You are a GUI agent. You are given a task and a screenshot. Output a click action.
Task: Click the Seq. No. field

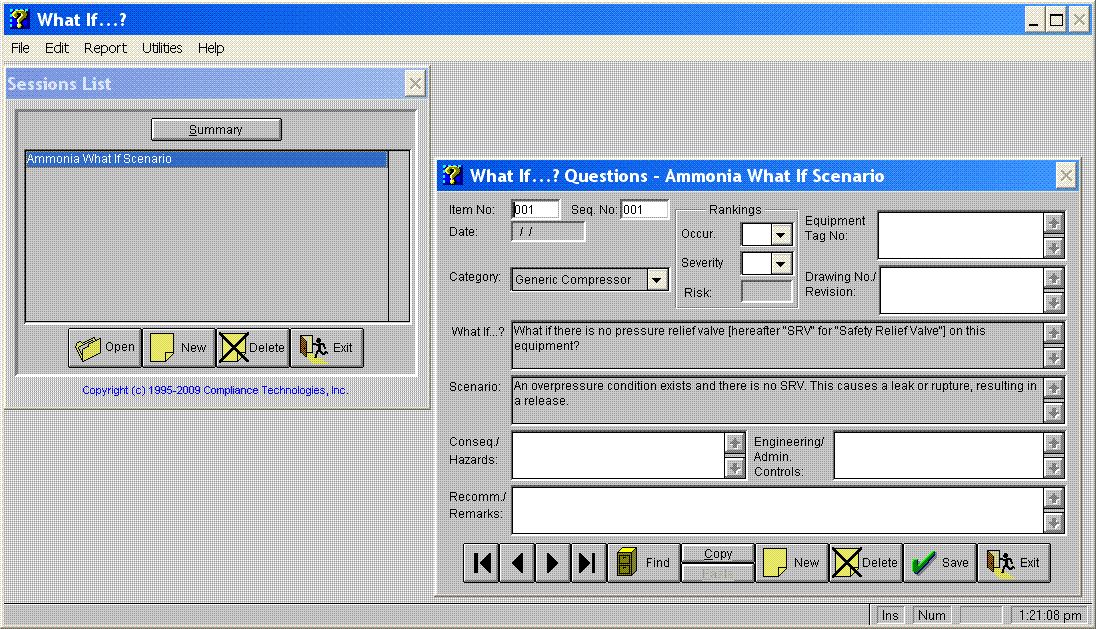(644, 210)
